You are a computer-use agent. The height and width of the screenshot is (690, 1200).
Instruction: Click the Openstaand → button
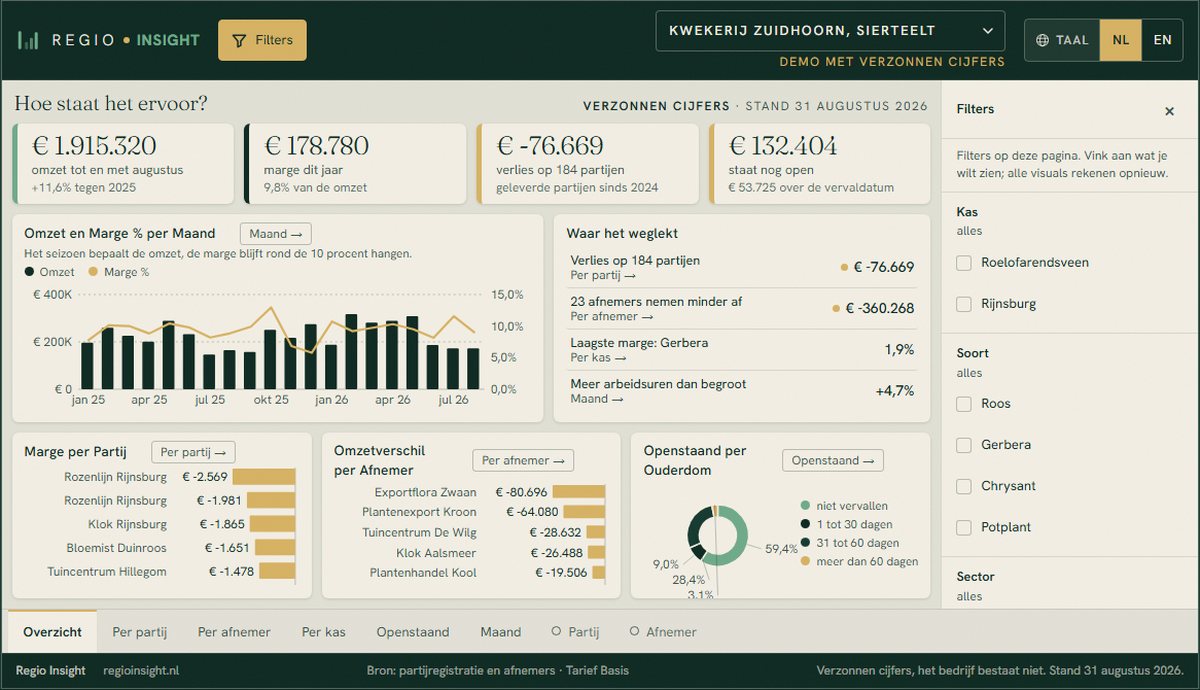coord(833,461)
